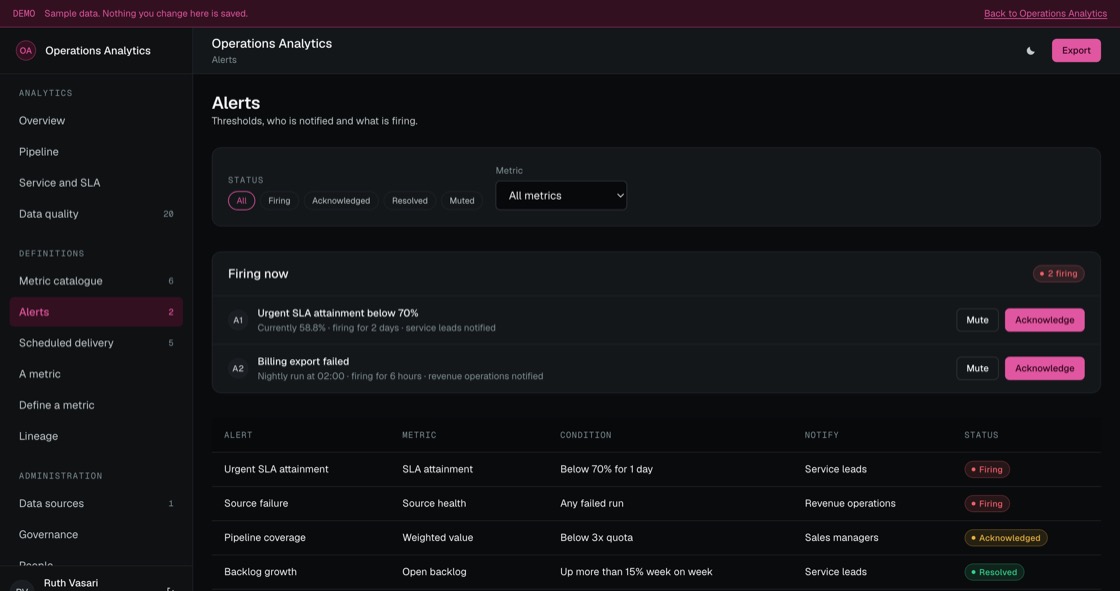Screen dimensions: 1120x591
Task: Click the 2 firing badge
Action: point(1059,274)
